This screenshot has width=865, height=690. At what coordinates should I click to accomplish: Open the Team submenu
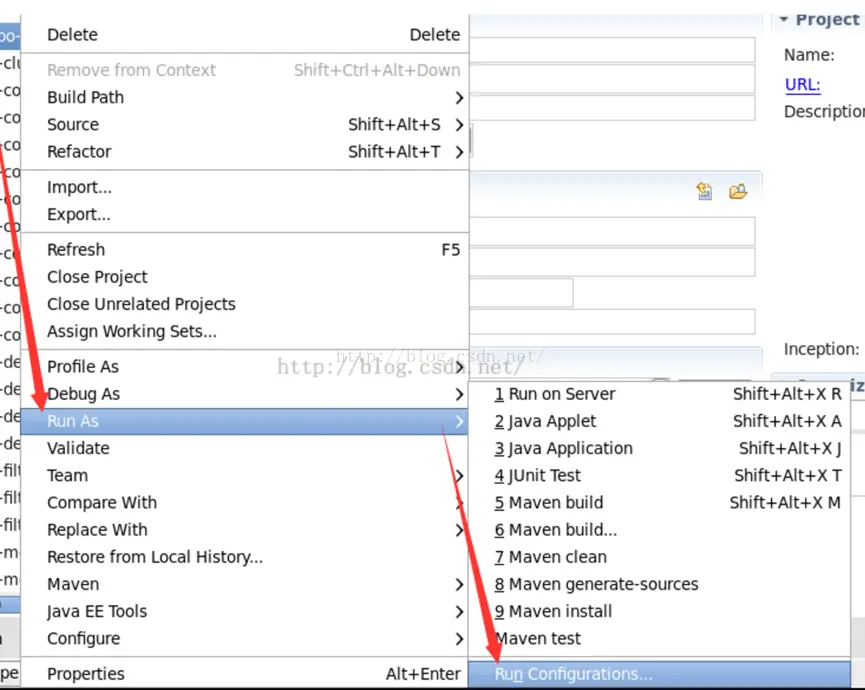(x=245, y=475)
